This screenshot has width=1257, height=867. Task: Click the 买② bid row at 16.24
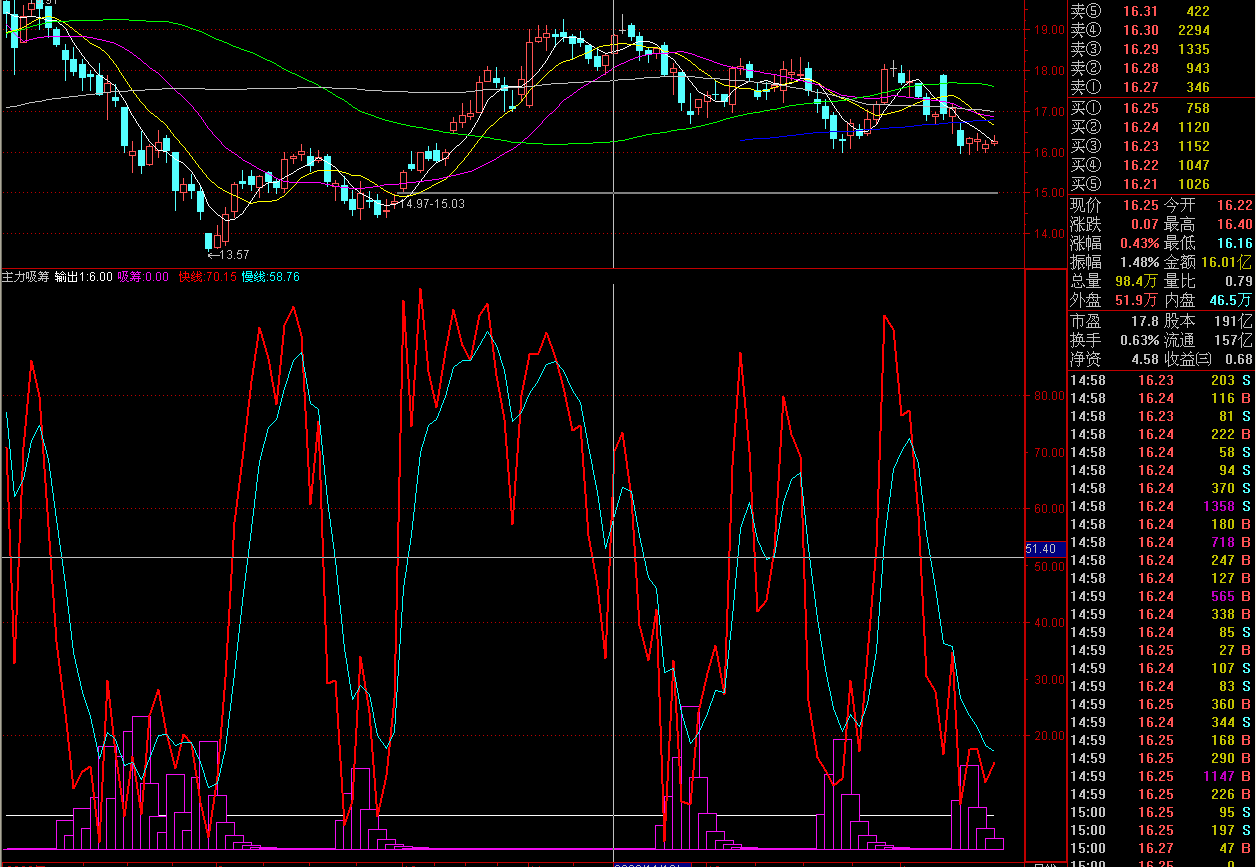(x=1161, y=127)
